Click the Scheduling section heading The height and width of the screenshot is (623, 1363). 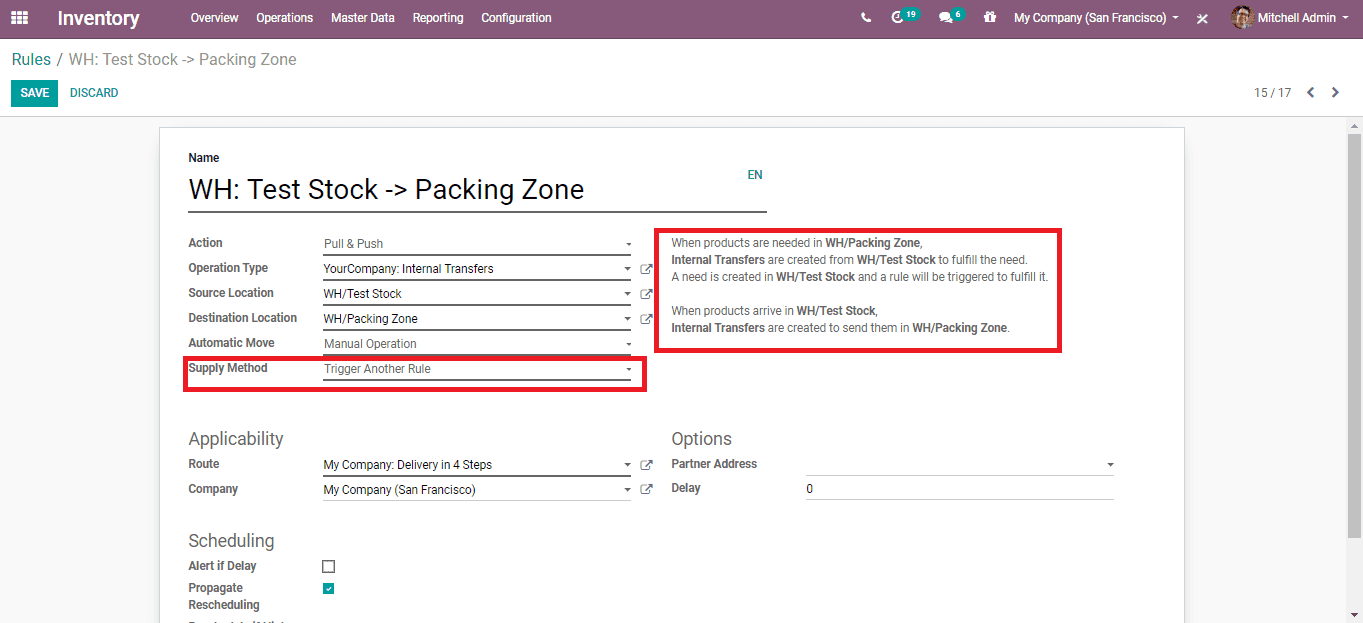tap(231, 541)
